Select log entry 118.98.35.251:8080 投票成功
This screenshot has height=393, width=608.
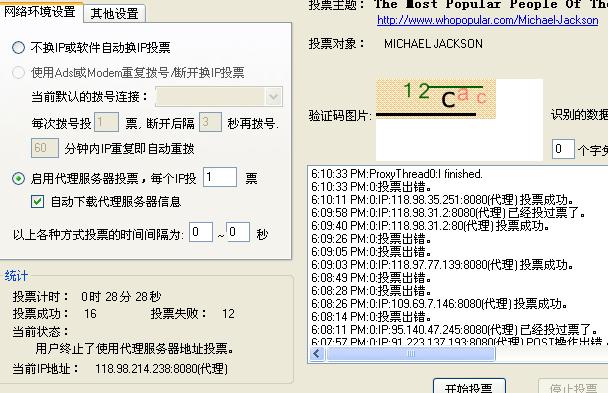(442, 200)
